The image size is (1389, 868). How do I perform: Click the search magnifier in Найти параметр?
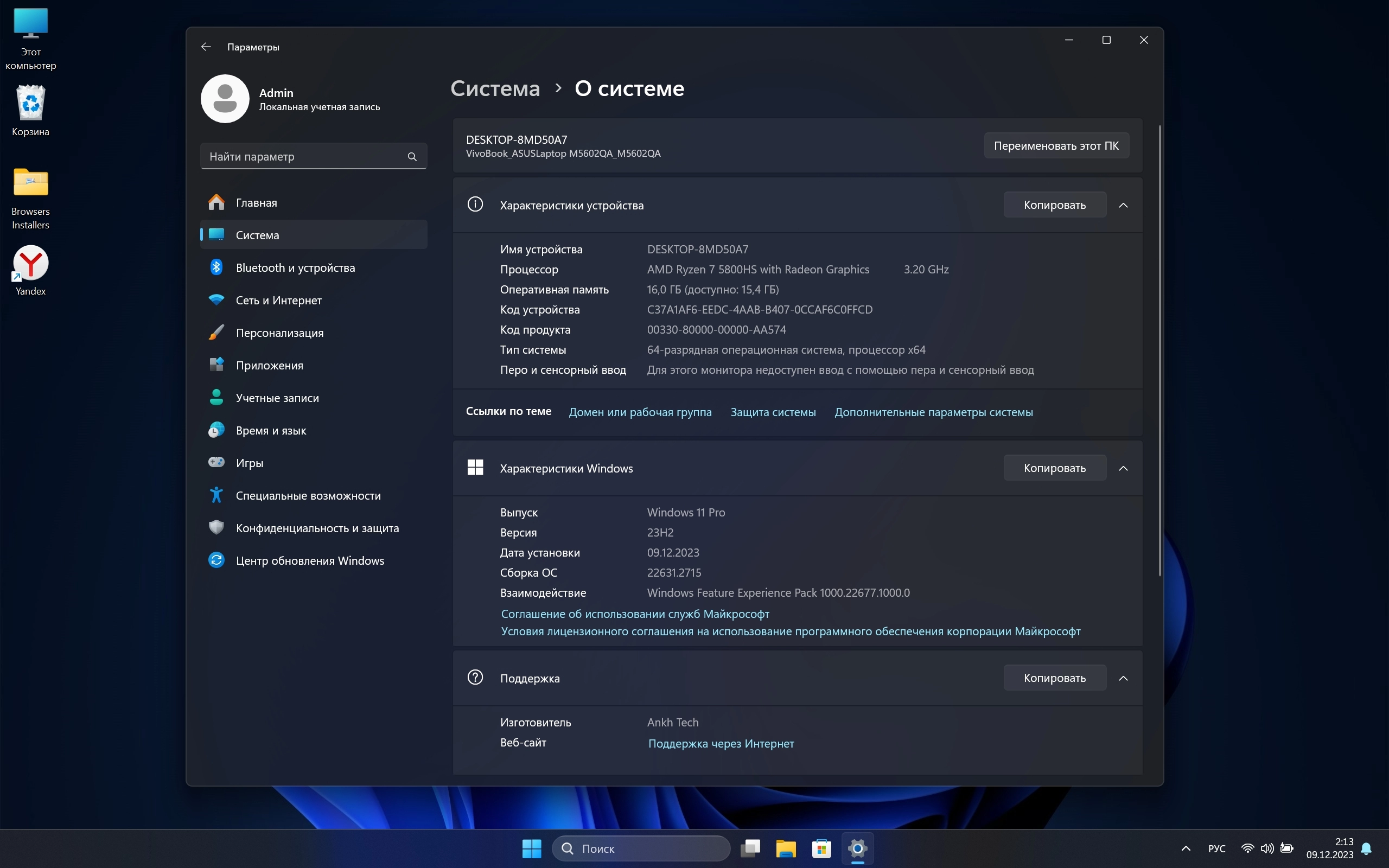[x=412, y=157]
